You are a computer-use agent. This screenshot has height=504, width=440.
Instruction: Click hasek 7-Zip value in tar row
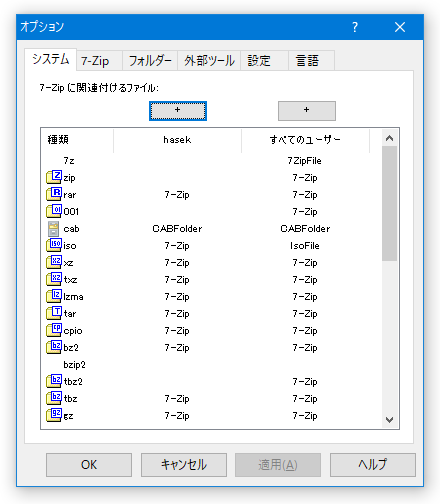click(x=177, y=314)
